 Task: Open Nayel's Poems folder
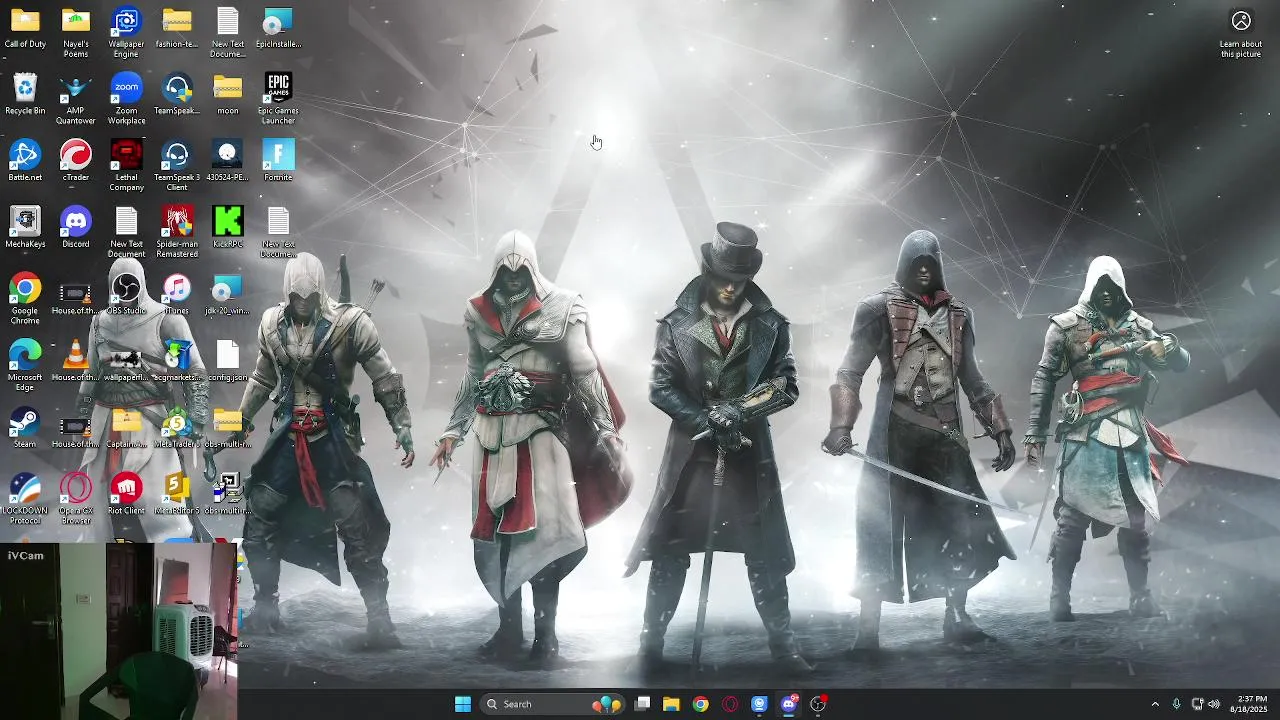click(x=76, y=33)
